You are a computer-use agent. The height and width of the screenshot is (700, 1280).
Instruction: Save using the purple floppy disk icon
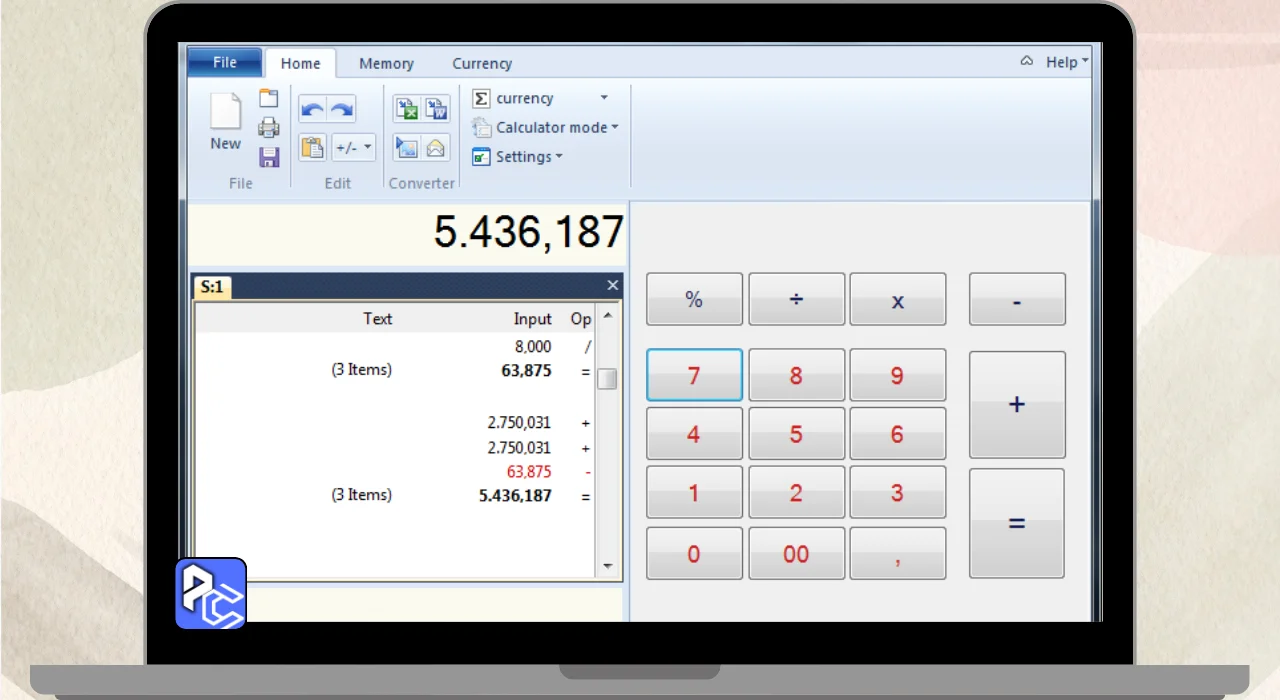[x=269, y=157]
